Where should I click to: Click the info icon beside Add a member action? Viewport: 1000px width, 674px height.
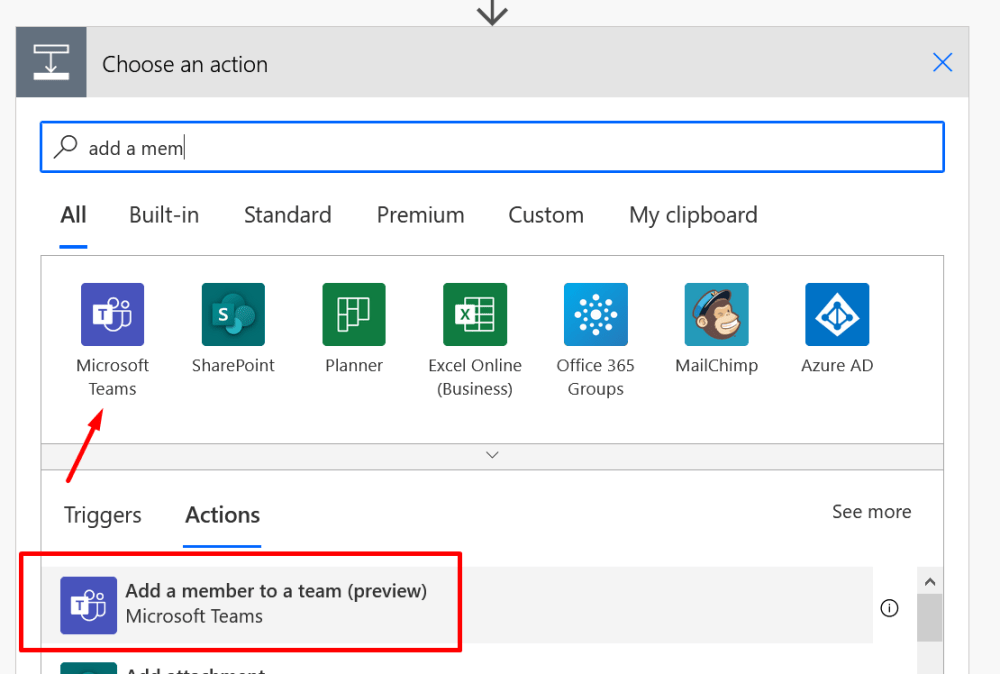pyautogui.click(x=889, y=607)
